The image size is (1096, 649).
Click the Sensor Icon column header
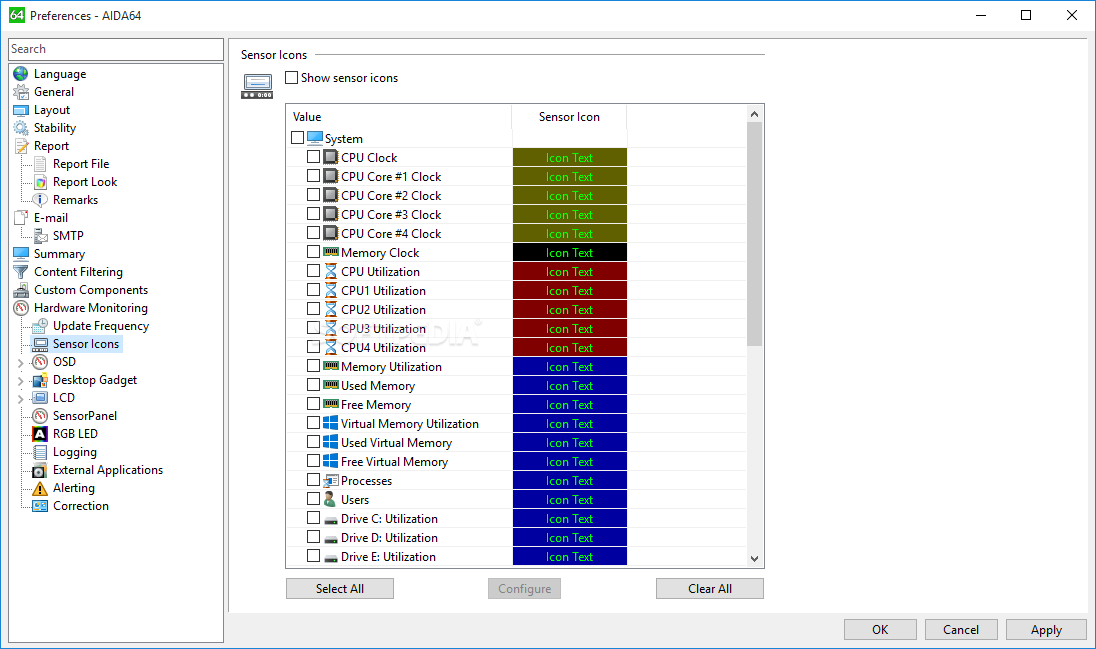pos(569,117)
